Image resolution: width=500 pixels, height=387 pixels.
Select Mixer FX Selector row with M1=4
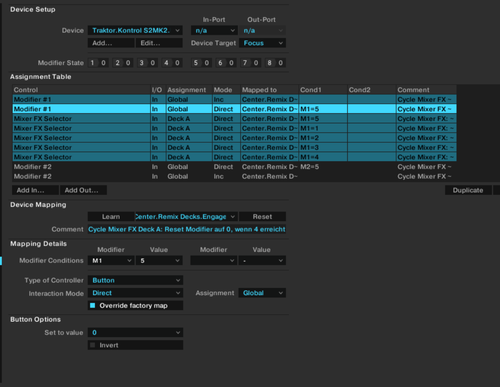[234, 157]
